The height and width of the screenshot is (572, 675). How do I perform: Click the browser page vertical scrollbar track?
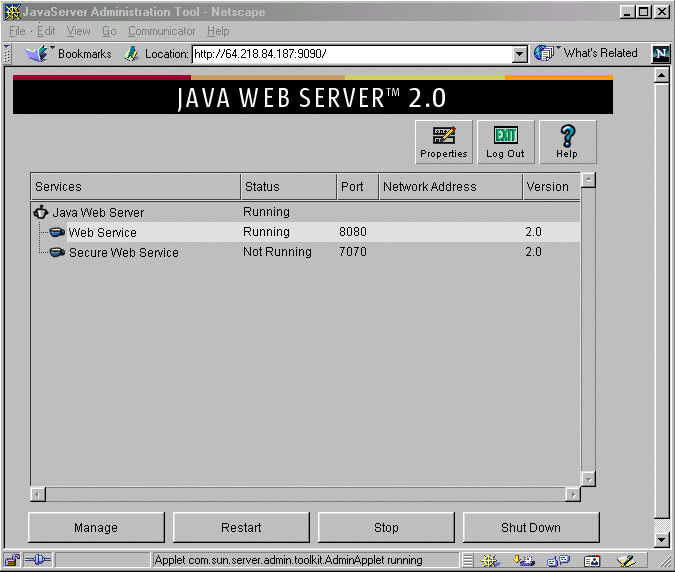(662, 525)
